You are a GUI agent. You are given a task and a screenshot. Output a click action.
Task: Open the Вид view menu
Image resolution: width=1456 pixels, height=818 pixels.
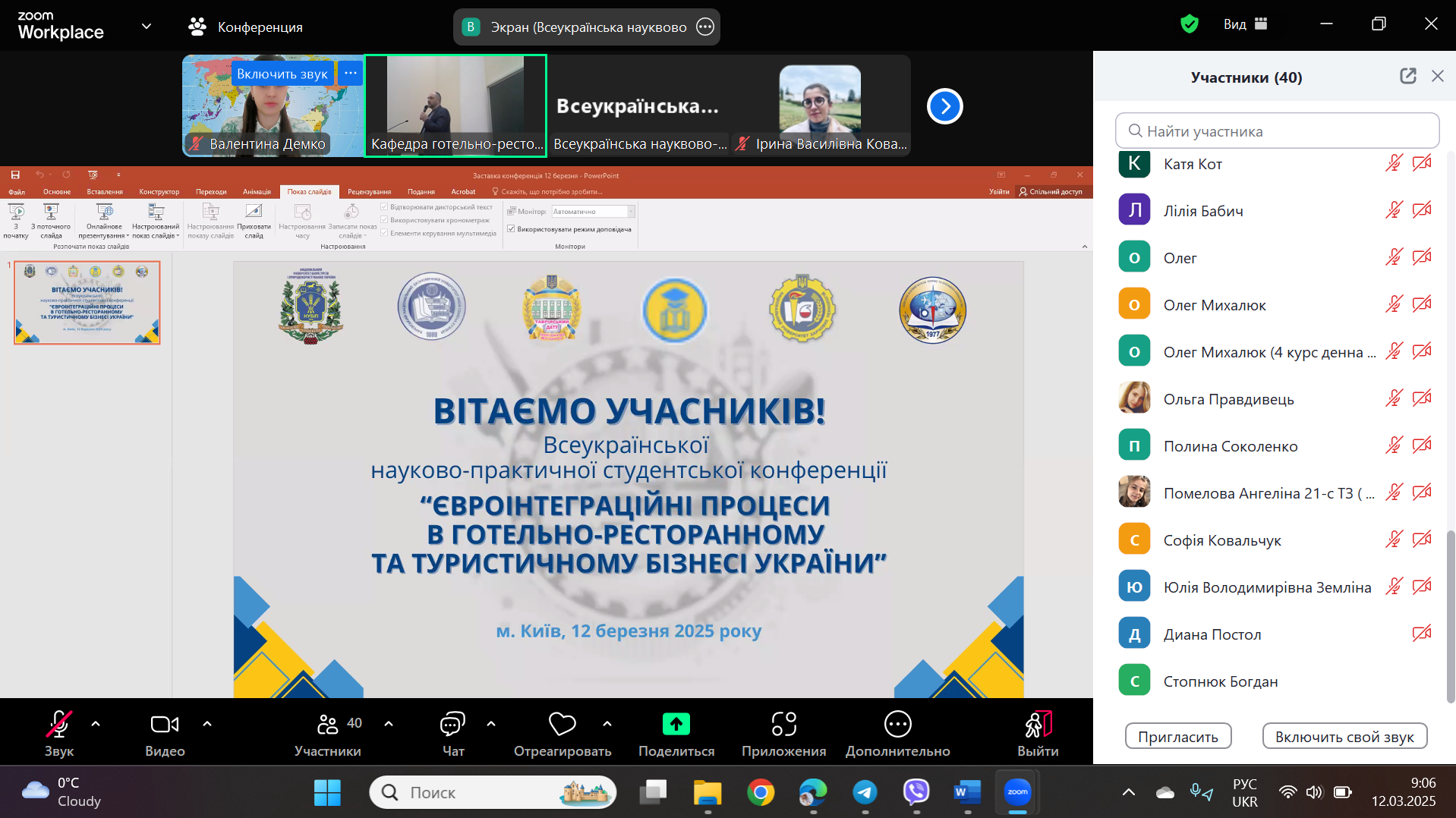1245,24
